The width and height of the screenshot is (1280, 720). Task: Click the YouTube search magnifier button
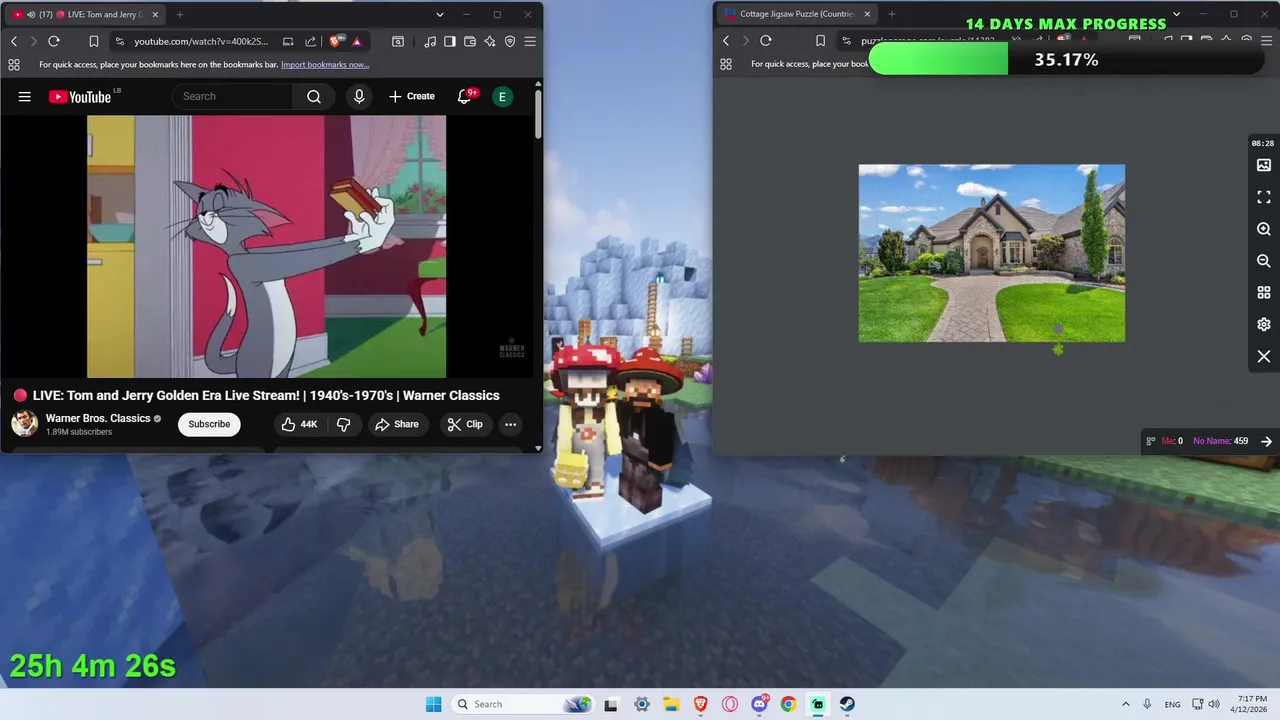tap(314, 96)
